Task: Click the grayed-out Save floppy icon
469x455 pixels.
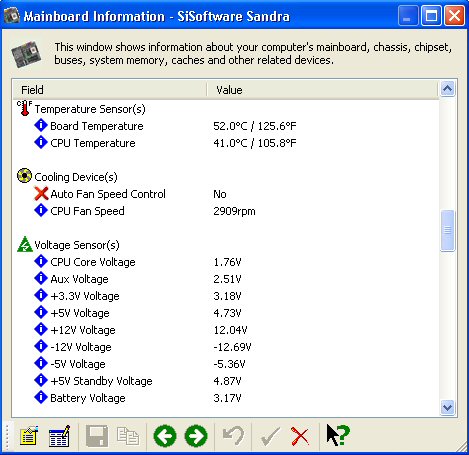Action: [x=97, y=436]
